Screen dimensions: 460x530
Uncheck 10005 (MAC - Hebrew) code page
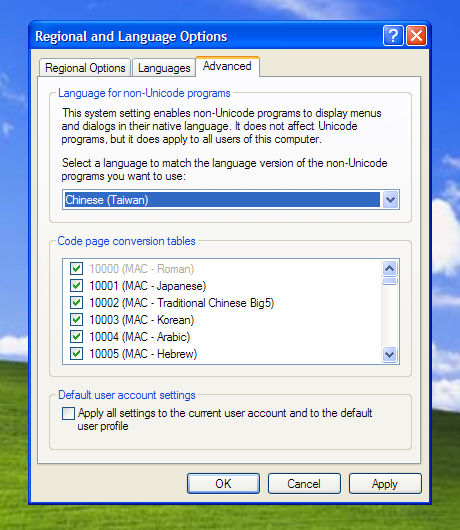coord(76,354)
